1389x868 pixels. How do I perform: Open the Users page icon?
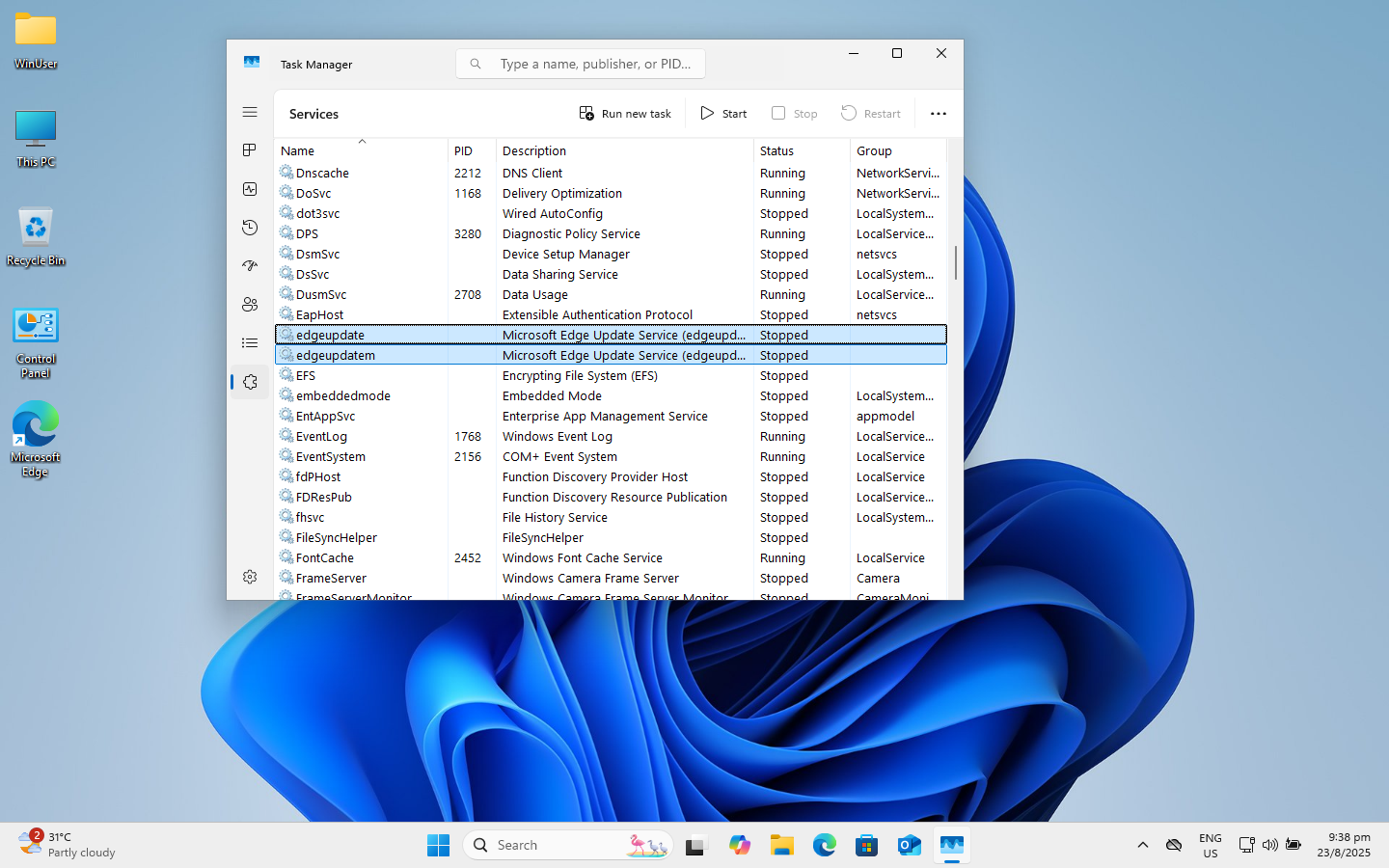250,305
